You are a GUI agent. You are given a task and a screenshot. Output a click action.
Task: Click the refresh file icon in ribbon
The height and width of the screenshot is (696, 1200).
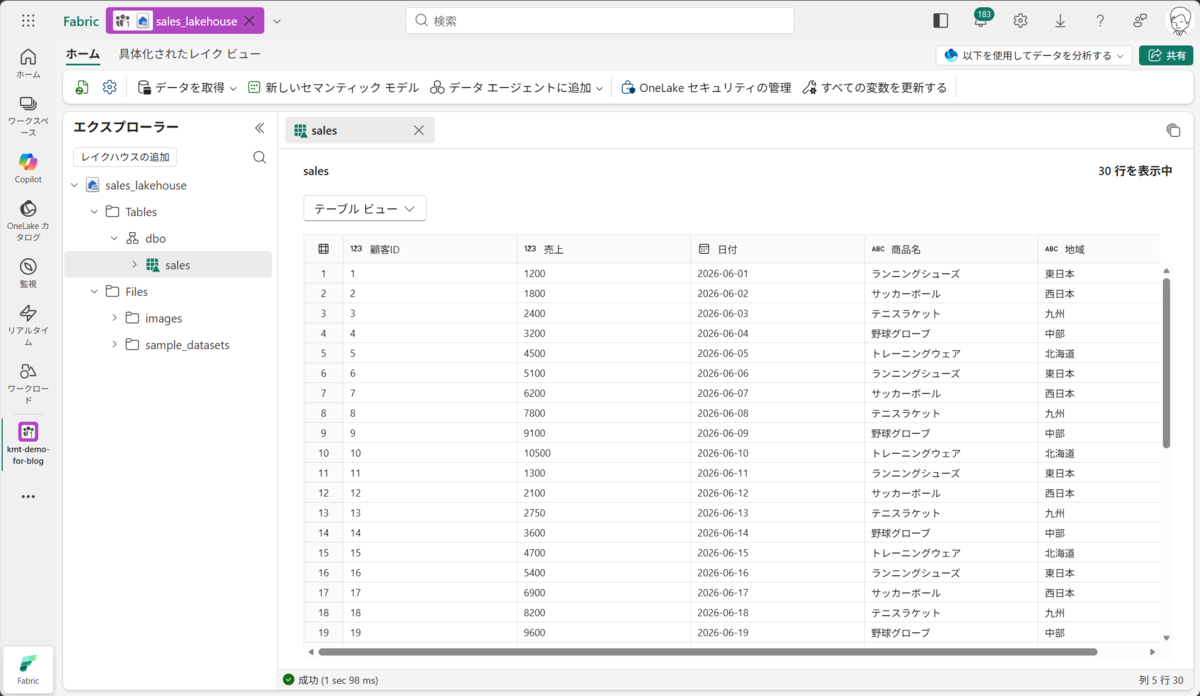click(82, 88)
